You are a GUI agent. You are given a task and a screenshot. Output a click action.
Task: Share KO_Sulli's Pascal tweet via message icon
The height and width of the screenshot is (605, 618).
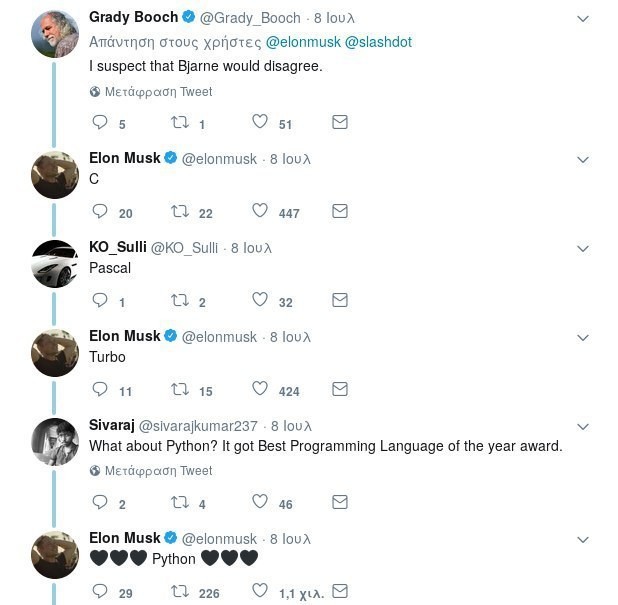340,301
